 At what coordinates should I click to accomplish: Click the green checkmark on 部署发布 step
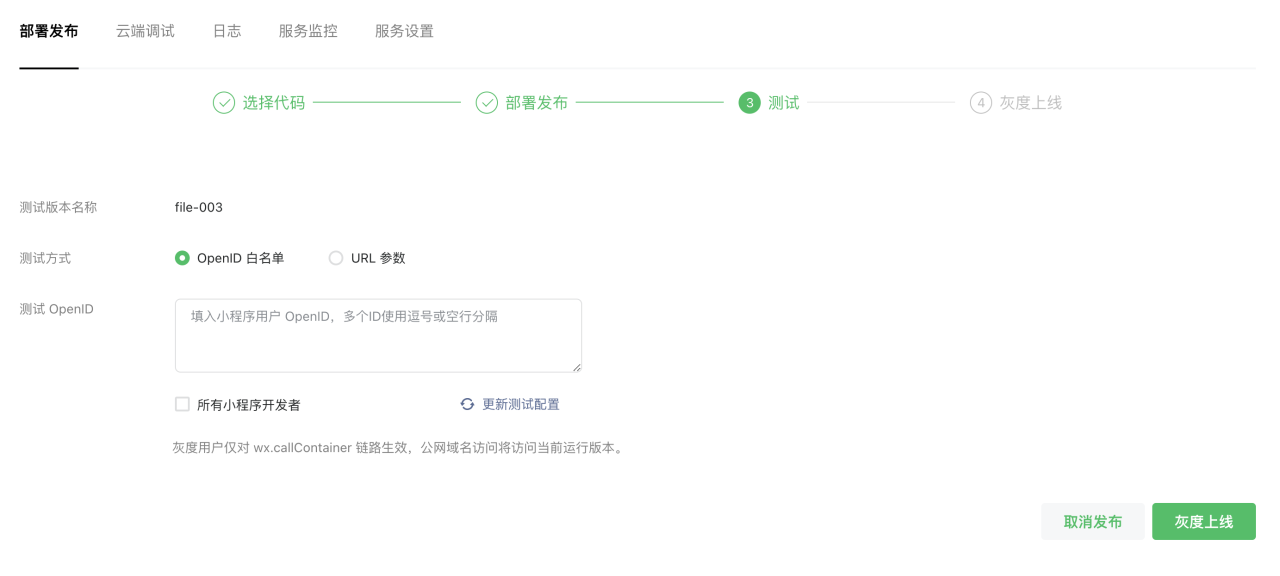pyautogui.click(x=487, y=102)
